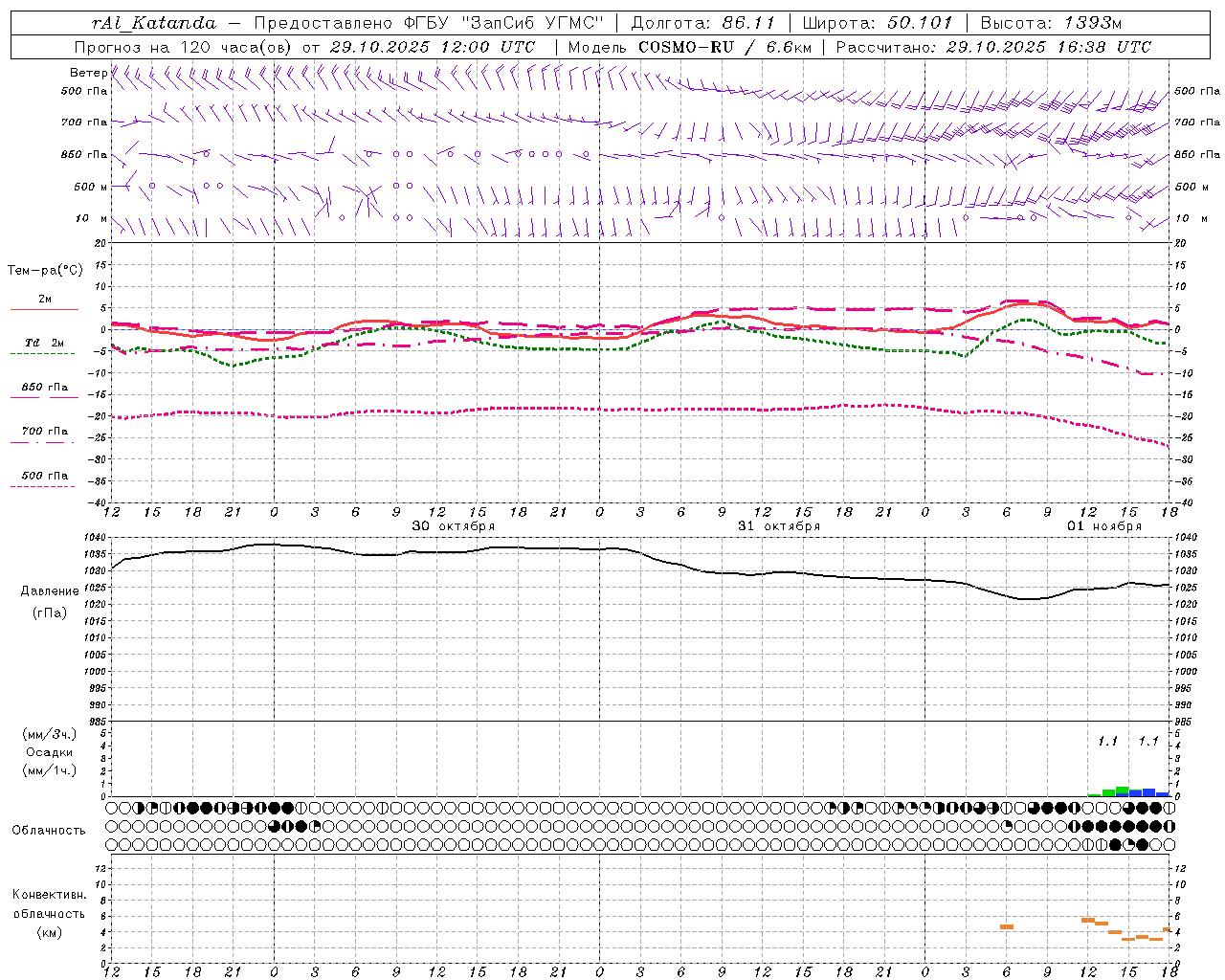Screen dimensions: 1225x980
Task: Click the Облачность cloud cover row label
Action: [x=49, y=830]
